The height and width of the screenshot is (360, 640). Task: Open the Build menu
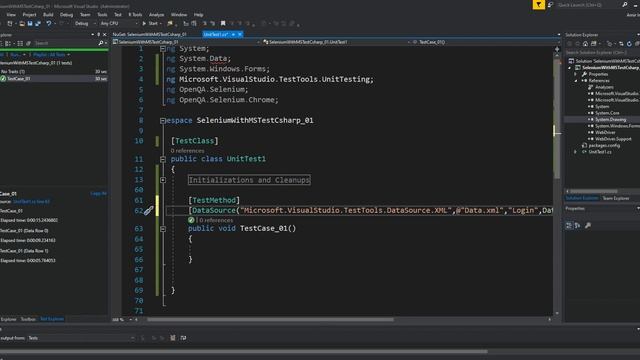tap(48, 15)
